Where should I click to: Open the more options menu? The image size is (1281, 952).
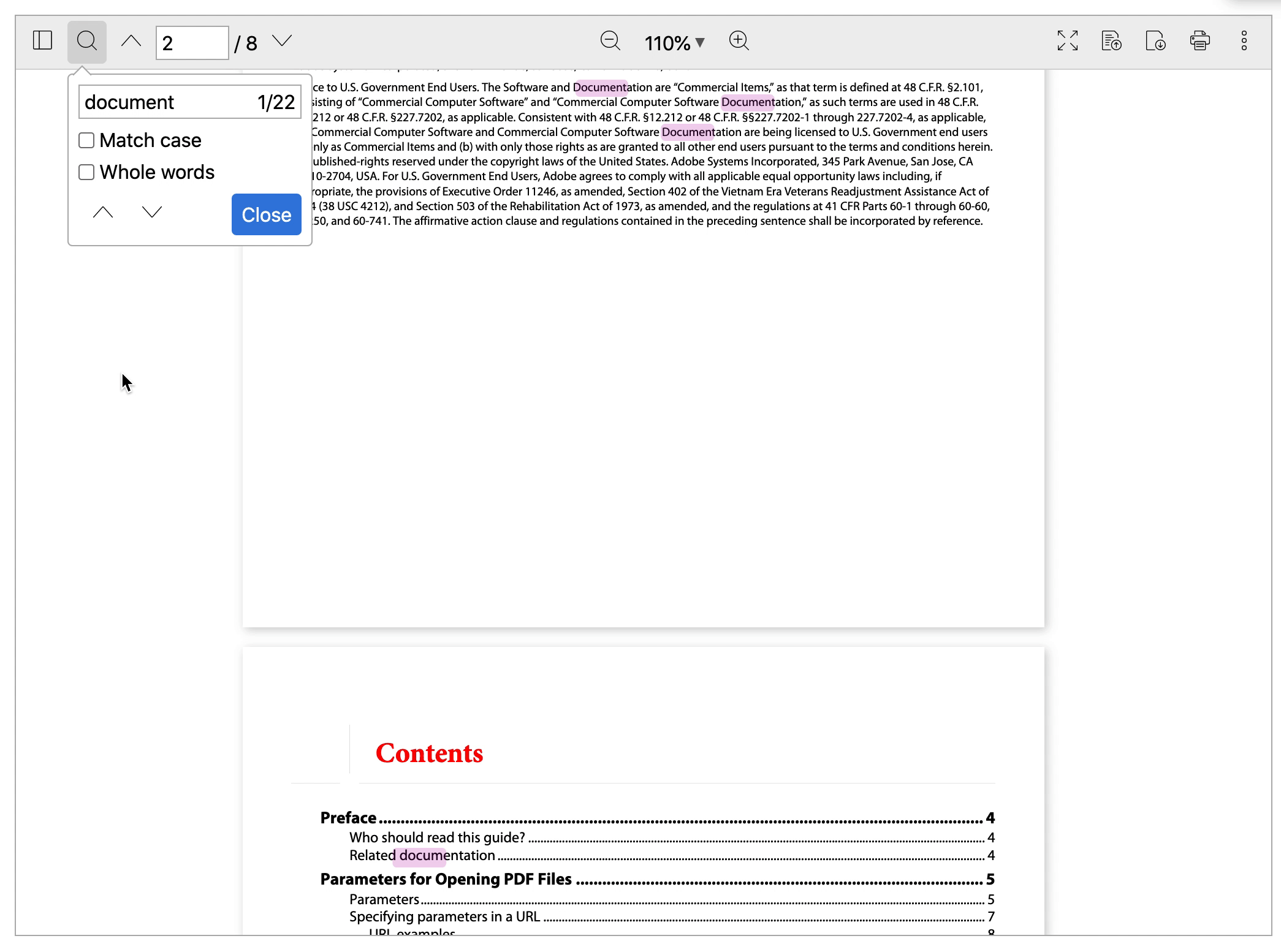coord(1244,41)
